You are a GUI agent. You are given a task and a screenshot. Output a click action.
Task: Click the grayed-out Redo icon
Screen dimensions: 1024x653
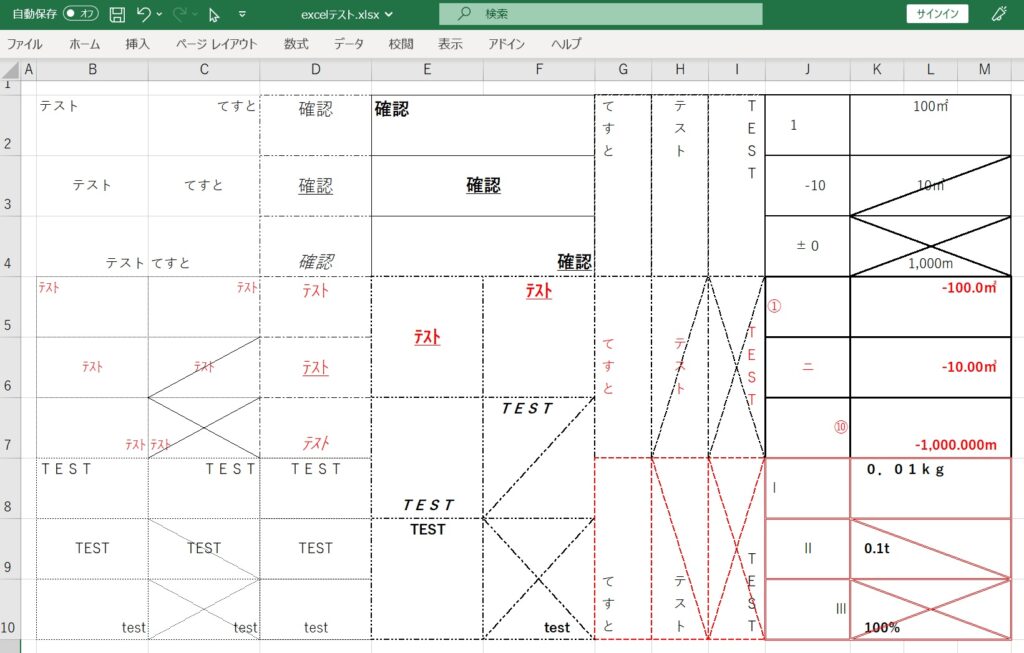click(181, 14)
